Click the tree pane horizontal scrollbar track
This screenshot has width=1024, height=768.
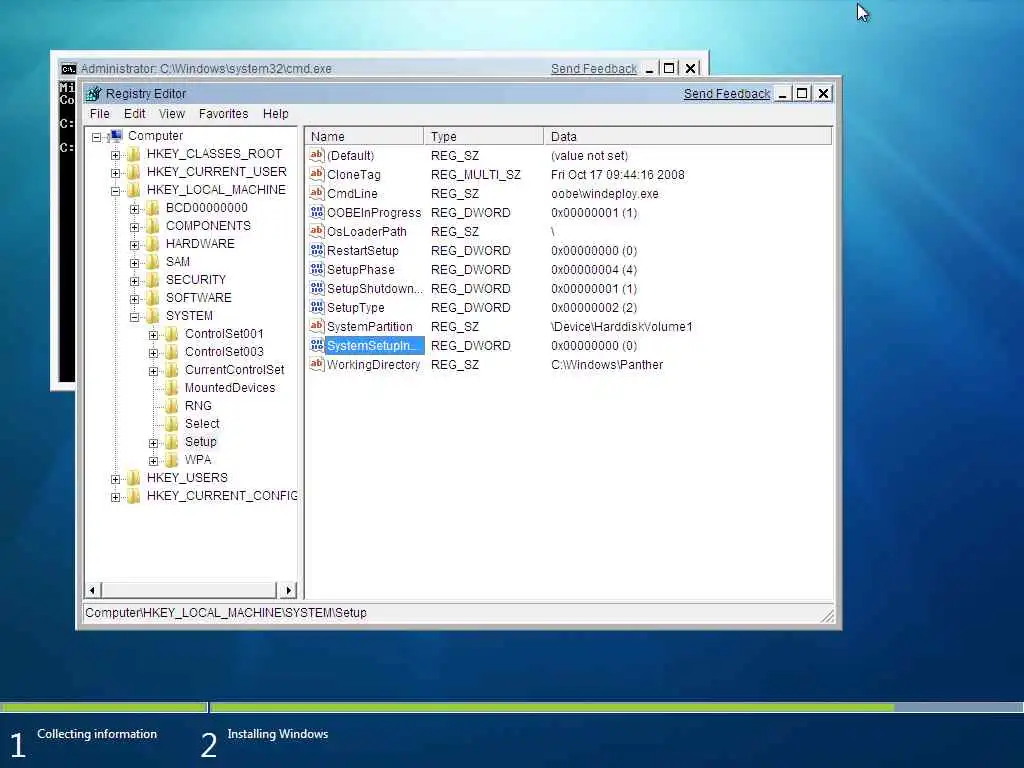(189, 590)
